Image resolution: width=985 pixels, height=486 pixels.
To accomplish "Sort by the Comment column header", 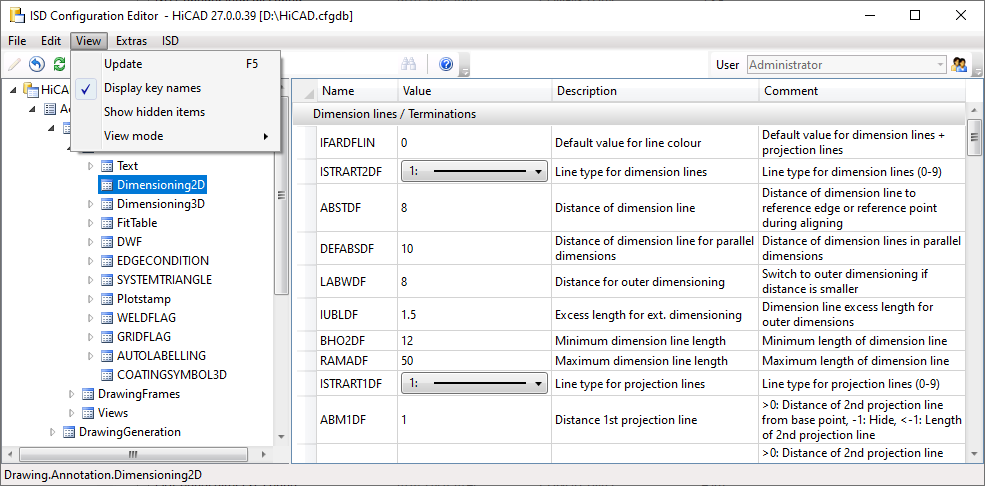I will pos(861,91).
